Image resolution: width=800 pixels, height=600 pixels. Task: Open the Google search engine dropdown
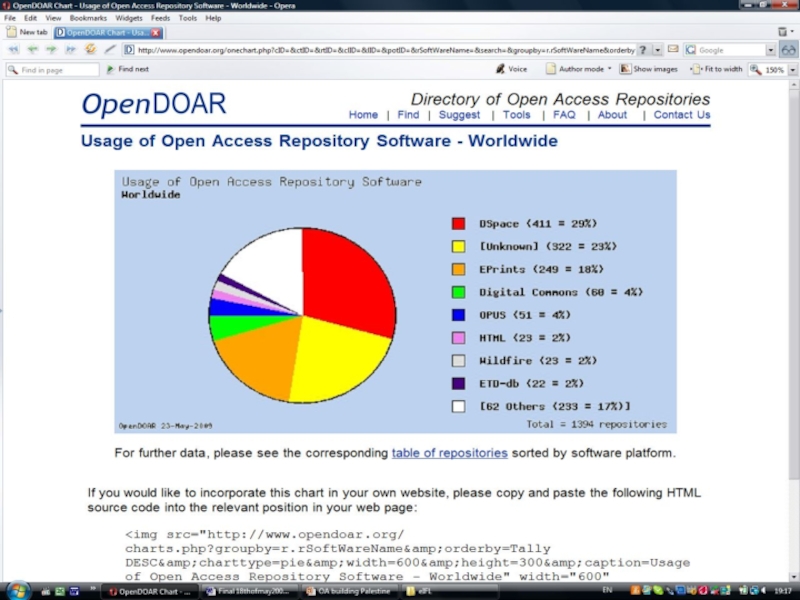771,49
